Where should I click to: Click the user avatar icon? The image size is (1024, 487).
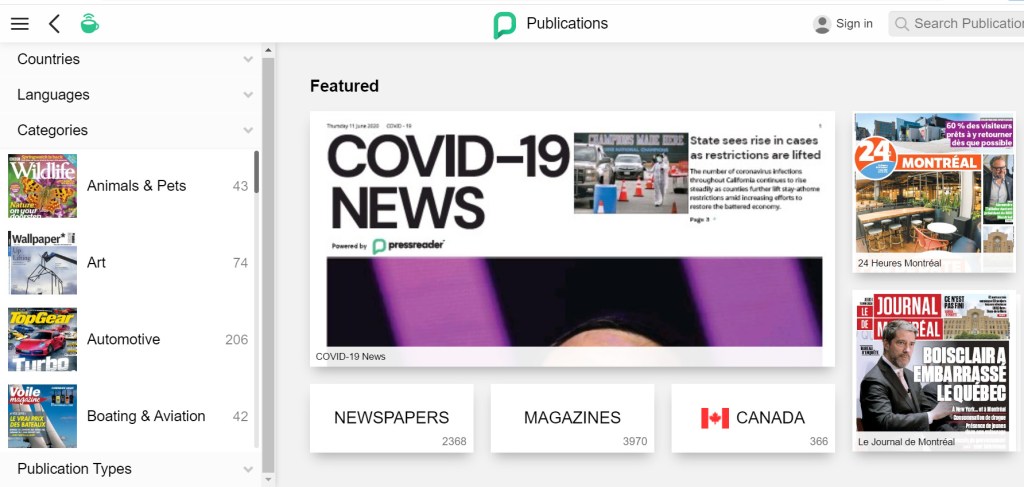click(x=822, y=24)
